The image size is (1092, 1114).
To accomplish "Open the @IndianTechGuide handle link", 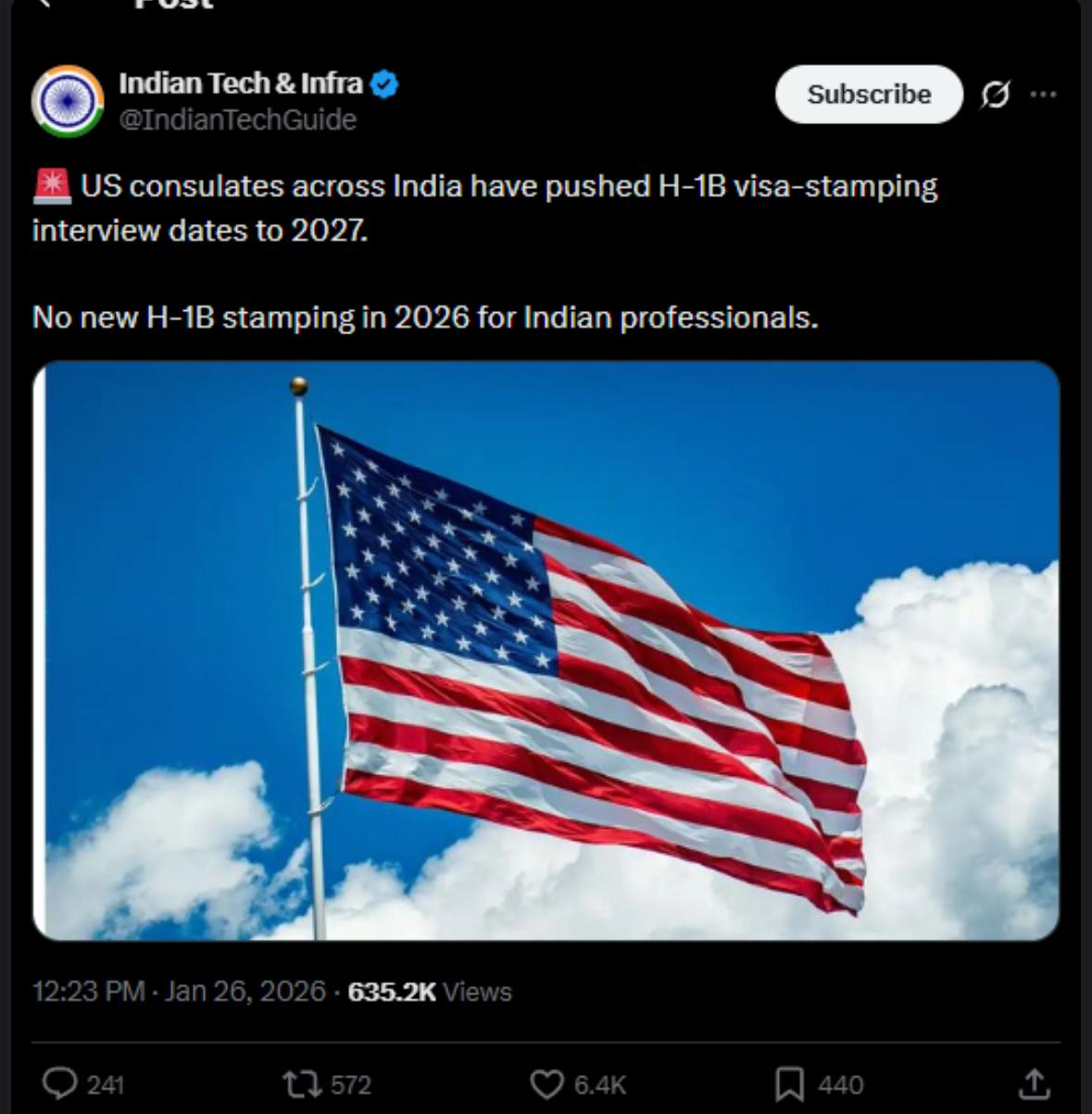I will (x=237, y=119).
